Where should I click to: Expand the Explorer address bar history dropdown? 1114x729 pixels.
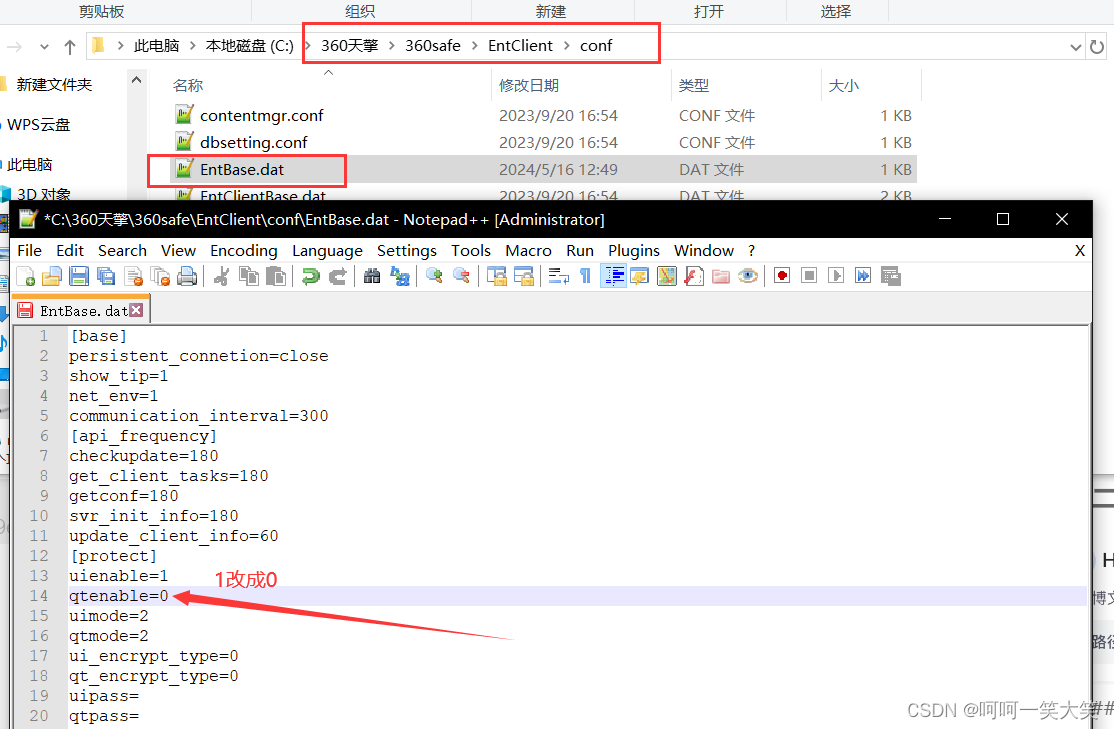[x=1076, y=47]
